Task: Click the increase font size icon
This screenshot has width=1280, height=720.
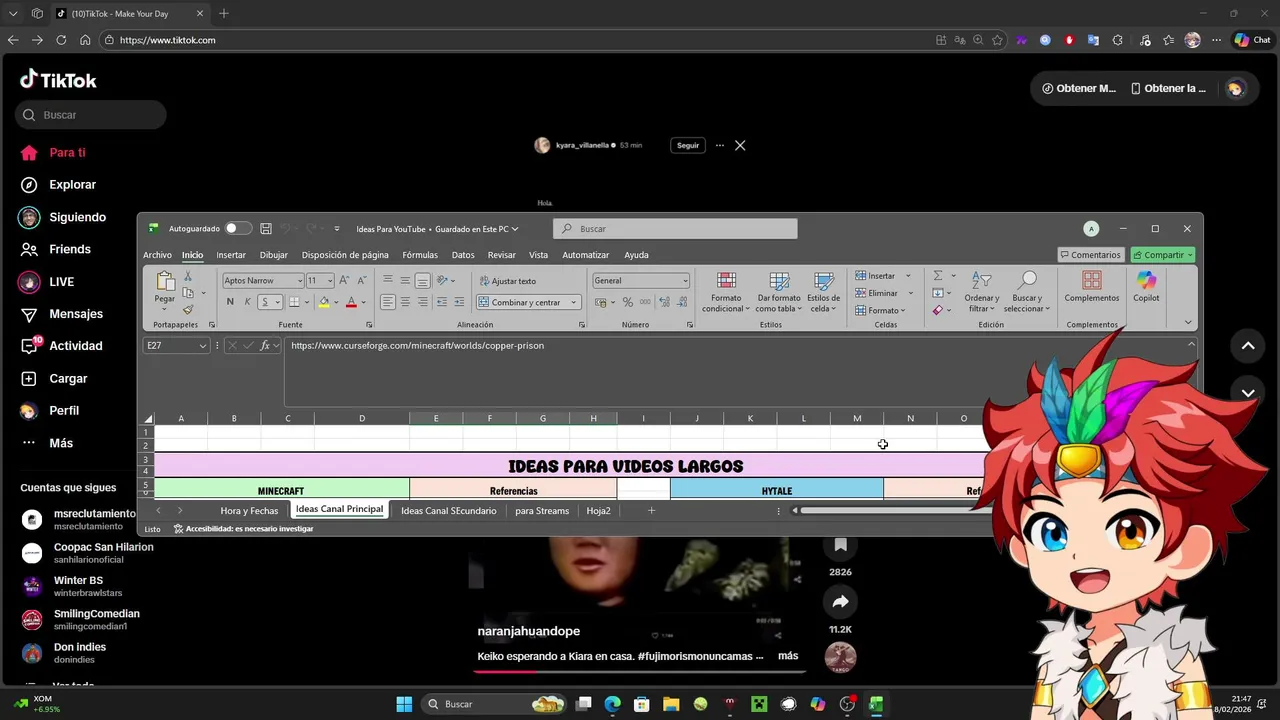Action: tap(344, 281)
